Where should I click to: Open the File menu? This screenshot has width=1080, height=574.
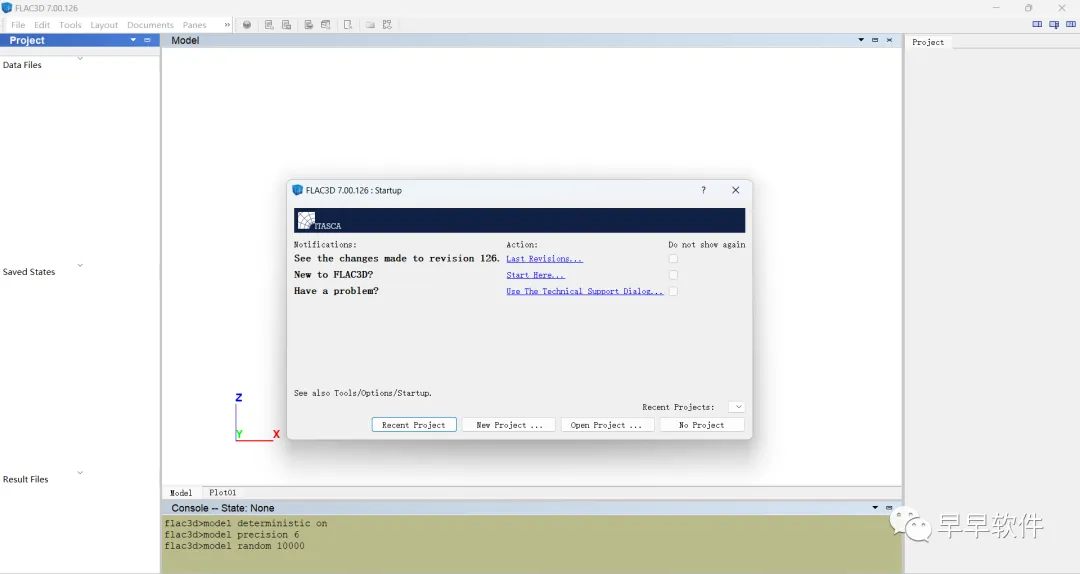pos(18,25)
